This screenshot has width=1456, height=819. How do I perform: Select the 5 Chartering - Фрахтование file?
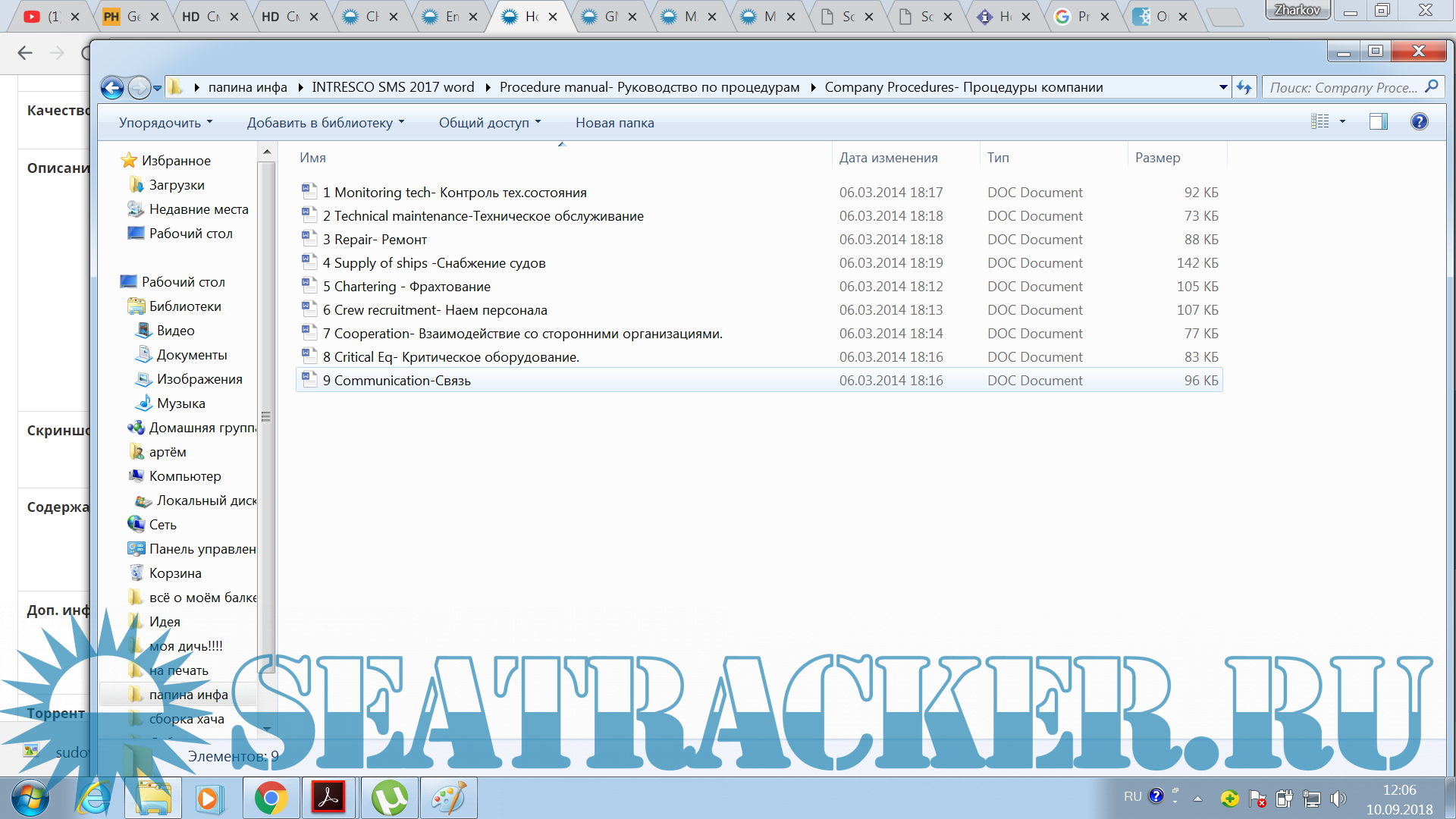tap(412, 287)
